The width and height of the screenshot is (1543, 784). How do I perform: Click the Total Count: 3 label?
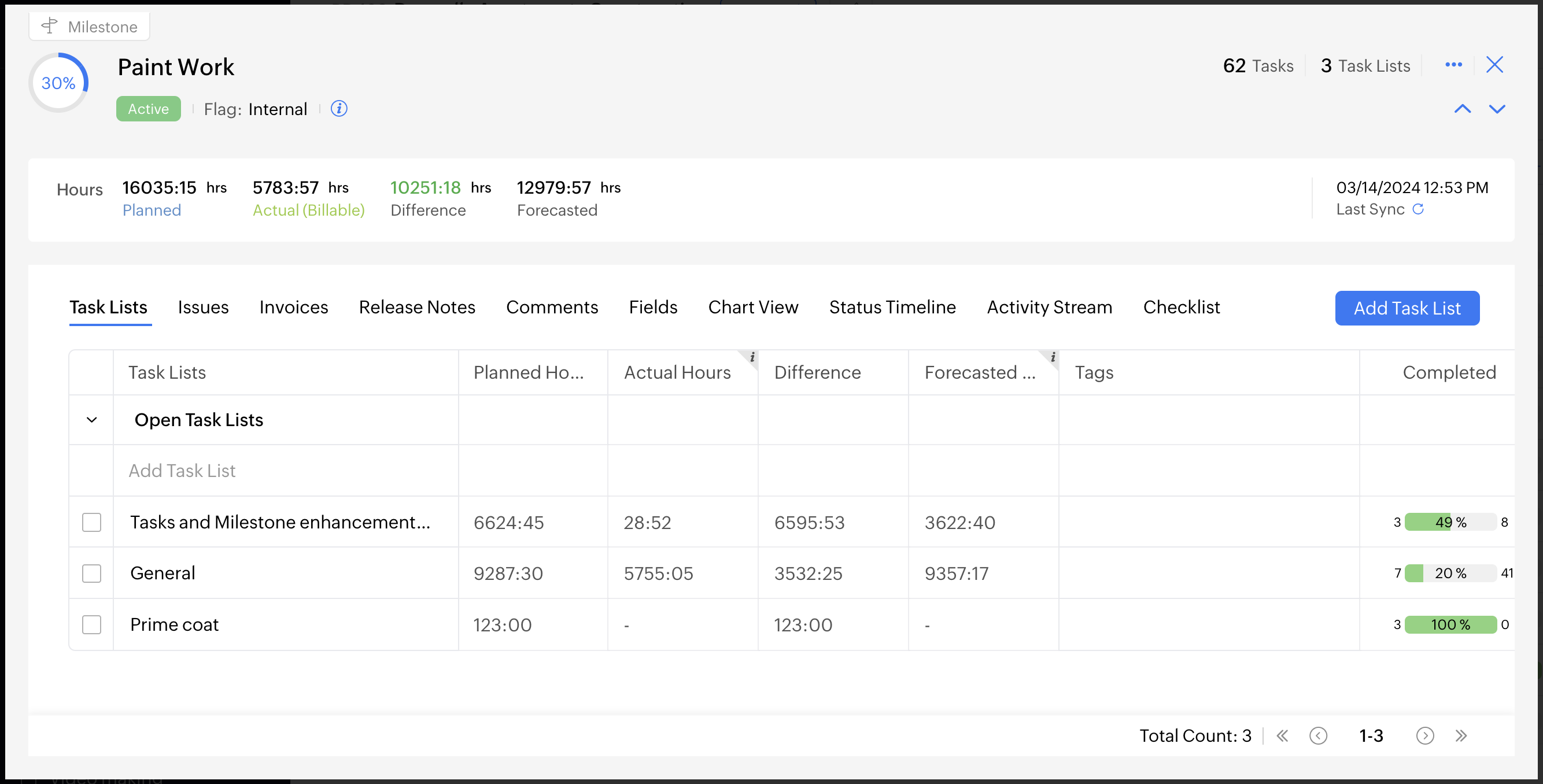pos(1195,735)
